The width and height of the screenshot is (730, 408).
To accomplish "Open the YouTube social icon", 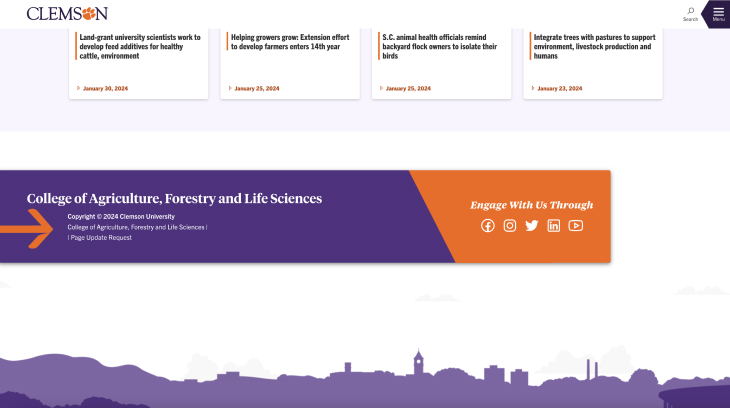I will coord(575,226).
